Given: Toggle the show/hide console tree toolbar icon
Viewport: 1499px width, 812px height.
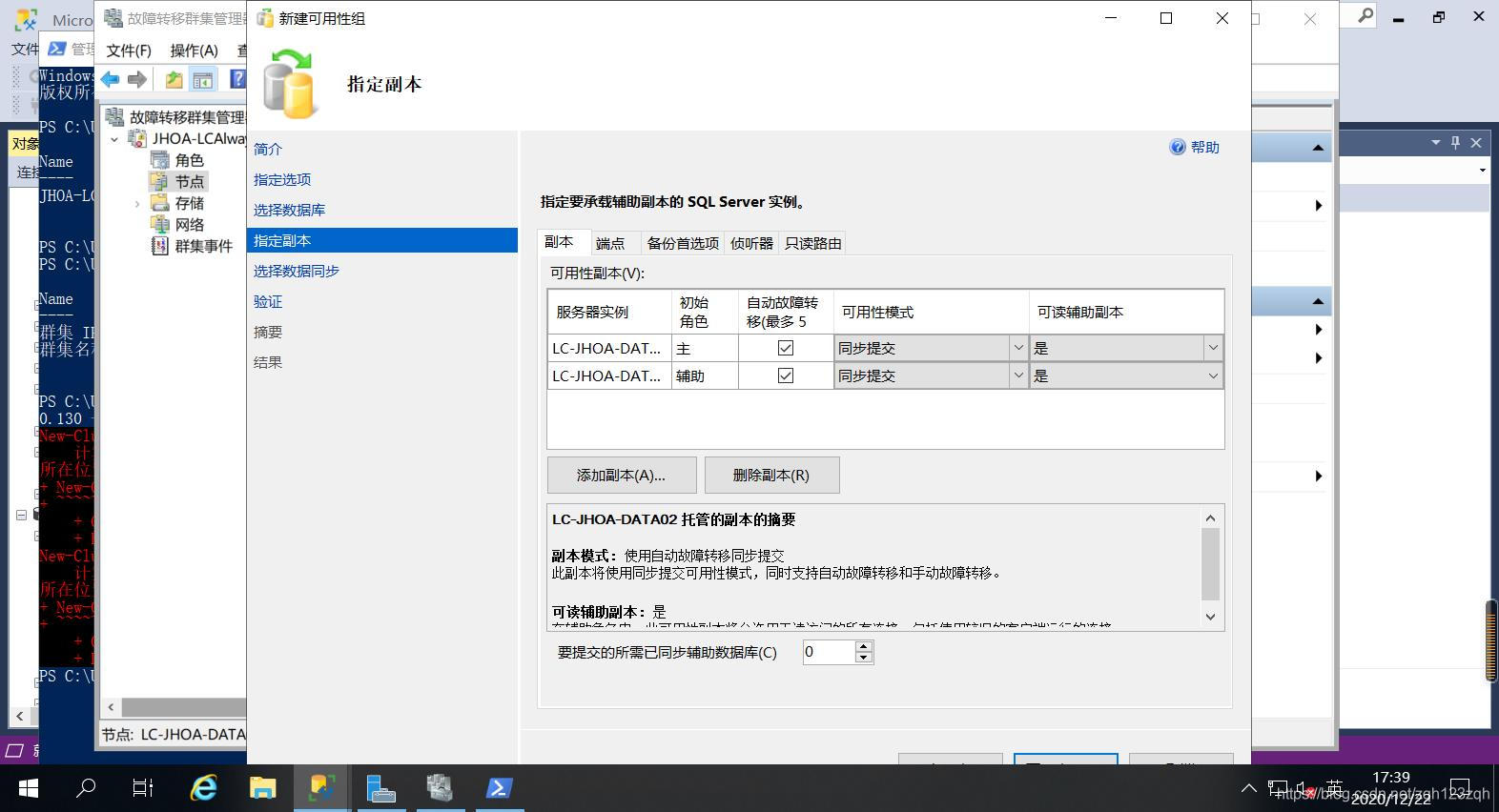Looking at the screenshot, I should tap(202, 80).
